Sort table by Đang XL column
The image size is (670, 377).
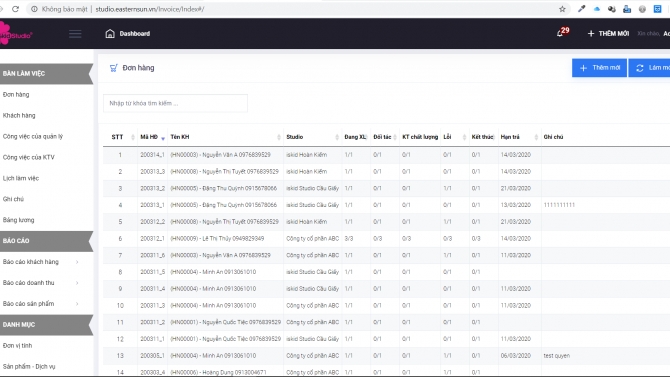(356, 137)
